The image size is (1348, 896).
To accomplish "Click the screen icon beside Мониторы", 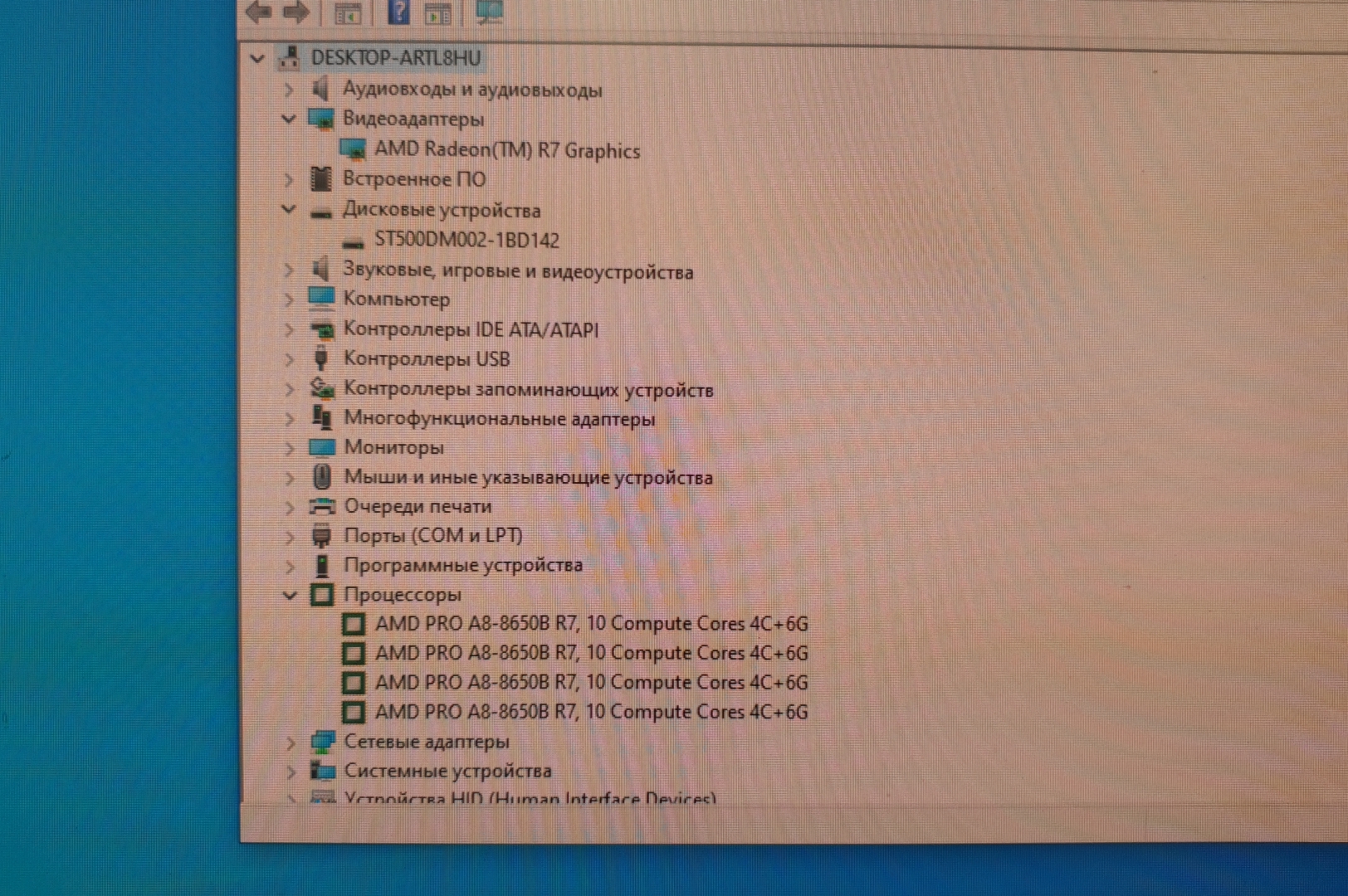I will coord(322,447).
